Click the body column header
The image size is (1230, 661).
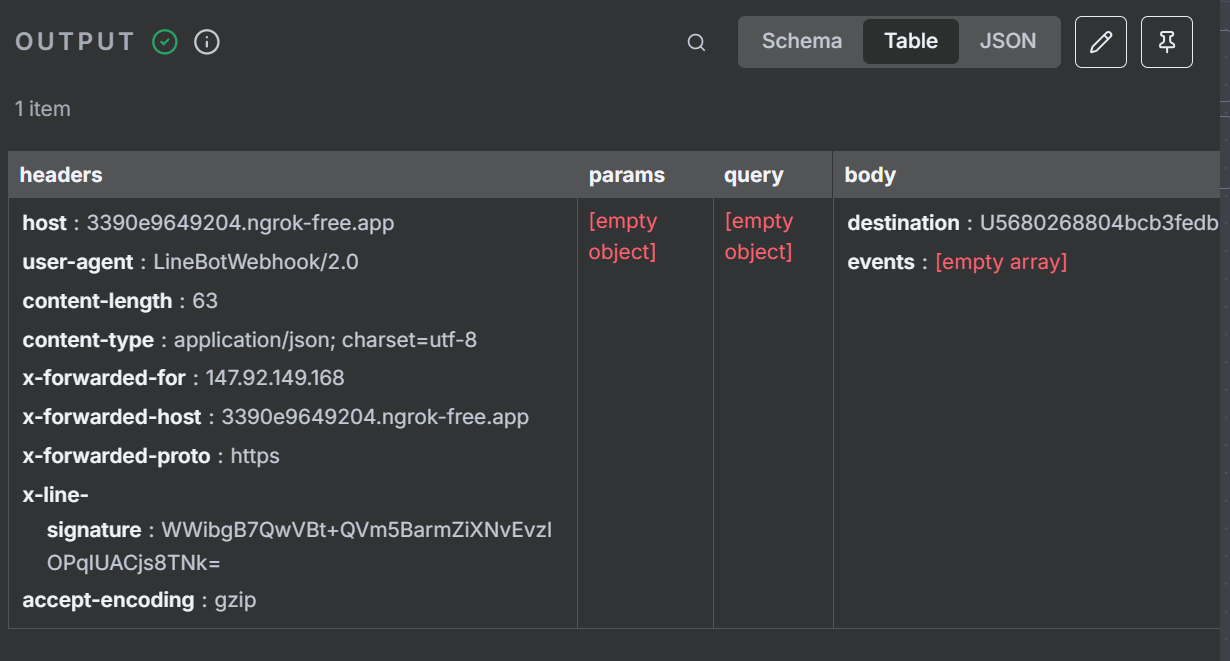tap(870, 175)
